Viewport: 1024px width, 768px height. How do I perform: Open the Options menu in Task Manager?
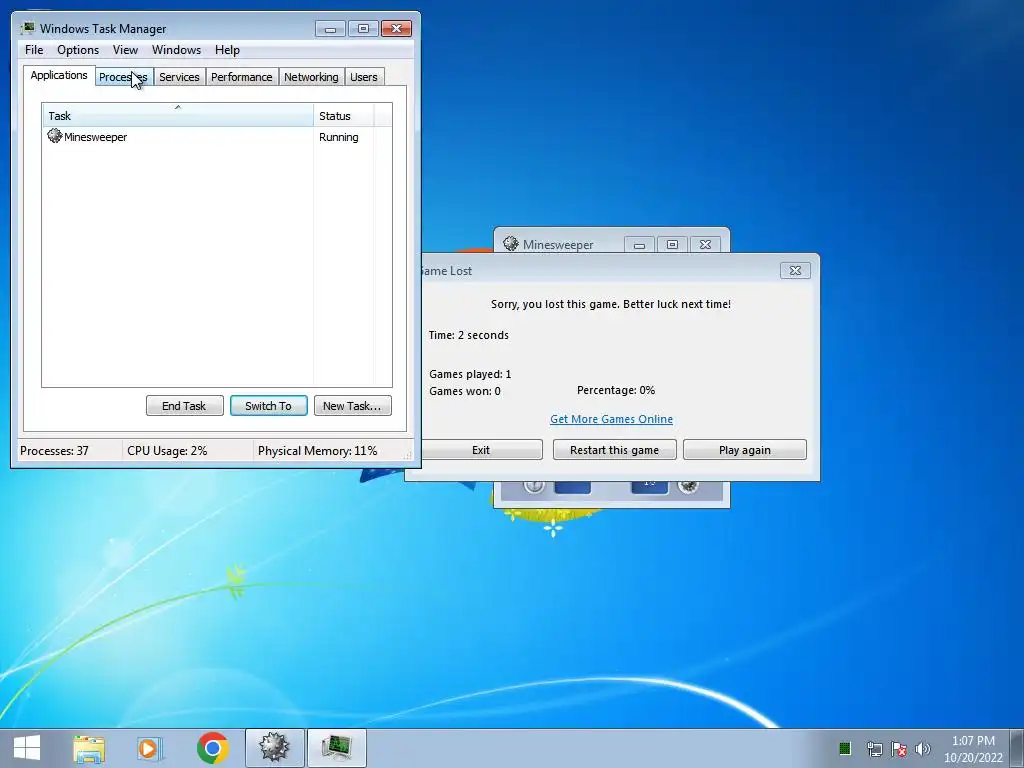pos(78,50)
